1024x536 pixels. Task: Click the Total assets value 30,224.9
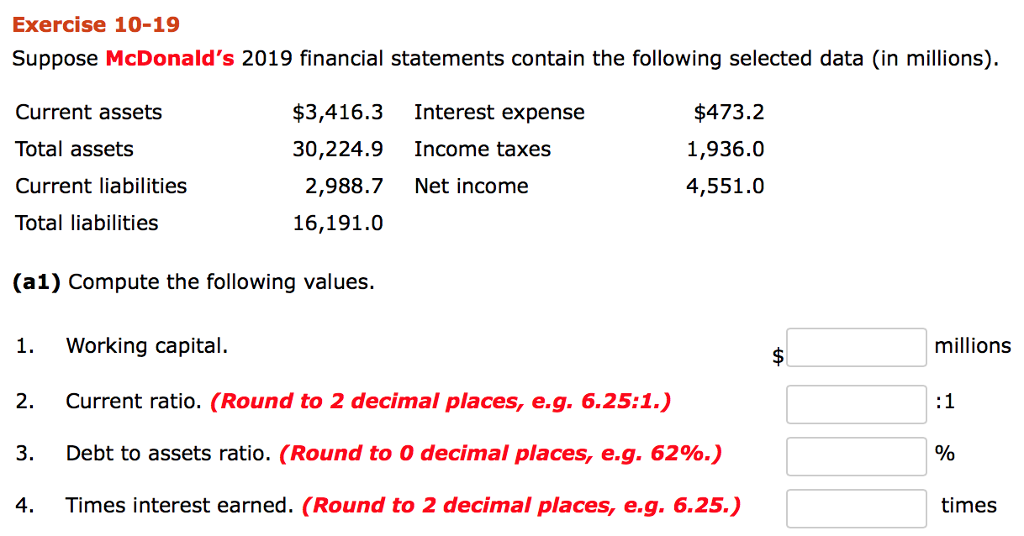[338, 150]
